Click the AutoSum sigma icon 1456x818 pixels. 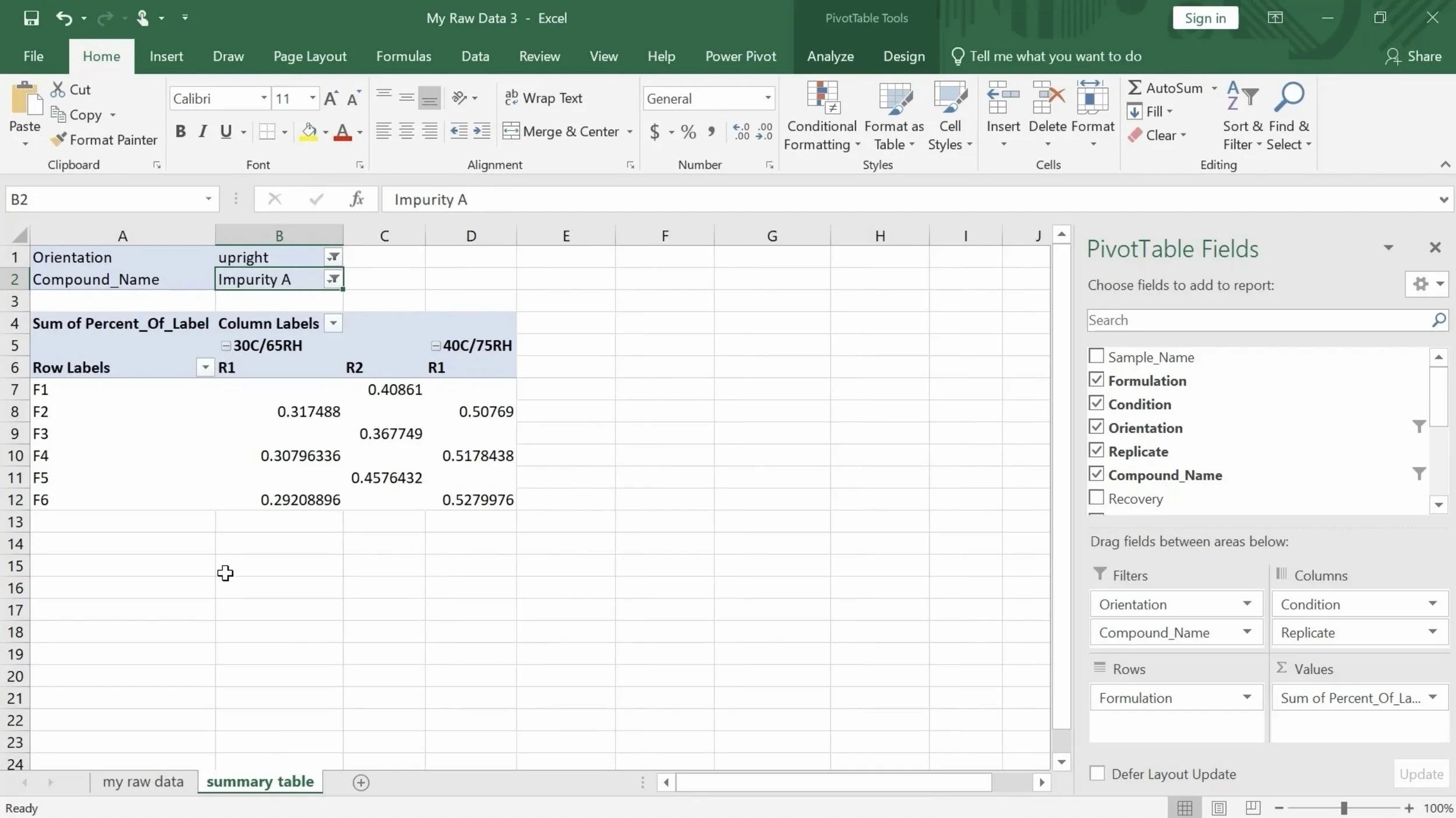click(1133, 88)
